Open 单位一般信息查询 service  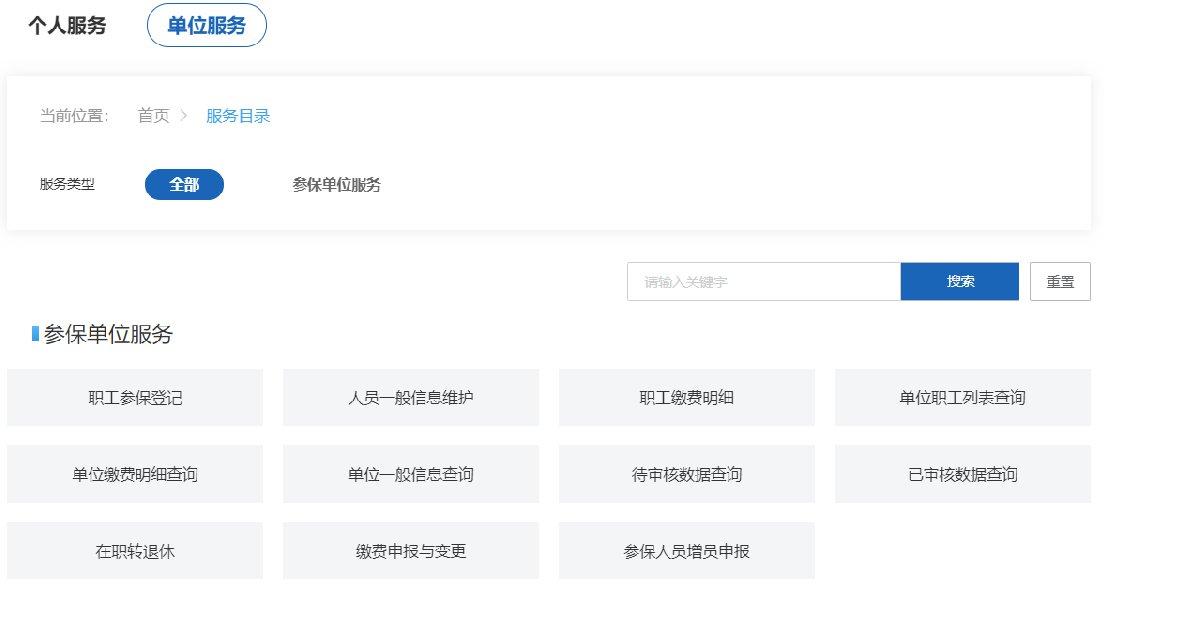[x=411, y=474]
